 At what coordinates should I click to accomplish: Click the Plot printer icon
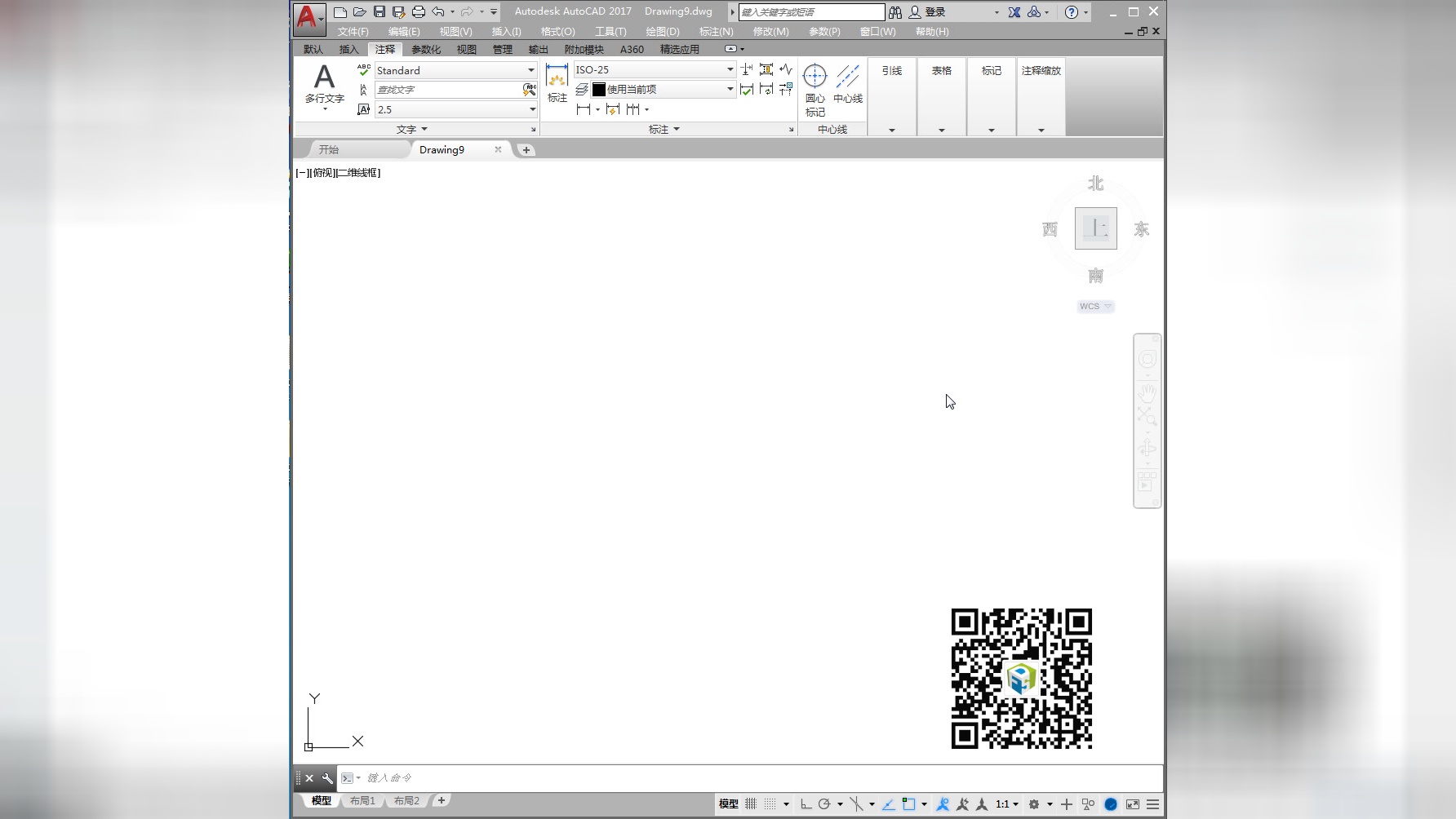(419, 11)
